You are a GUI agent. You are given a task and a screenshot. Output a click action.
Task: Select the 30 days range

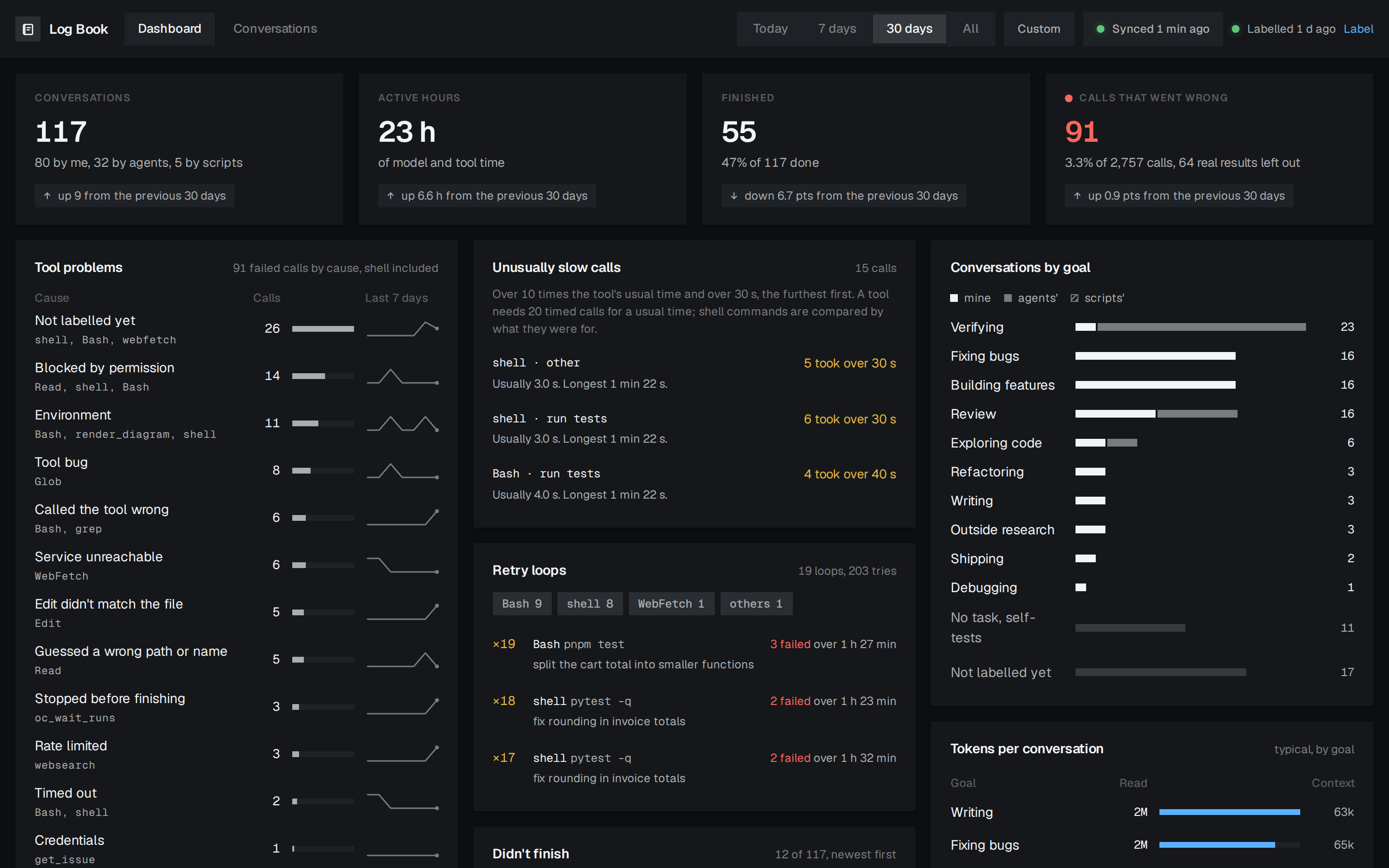point(909,29)
